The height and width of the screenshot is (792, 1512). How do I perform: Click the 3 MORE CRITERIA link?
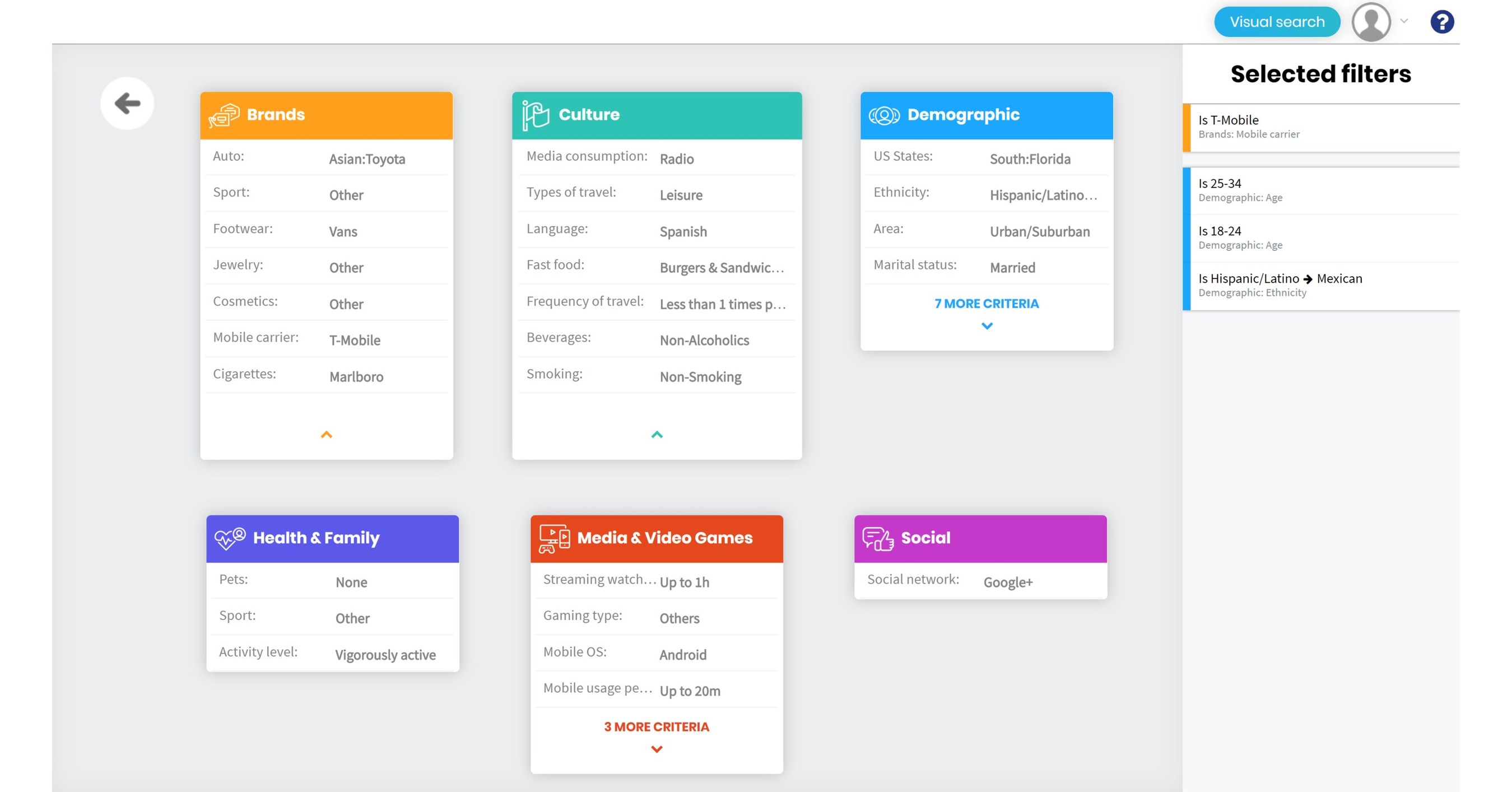[x=656, y=726]
